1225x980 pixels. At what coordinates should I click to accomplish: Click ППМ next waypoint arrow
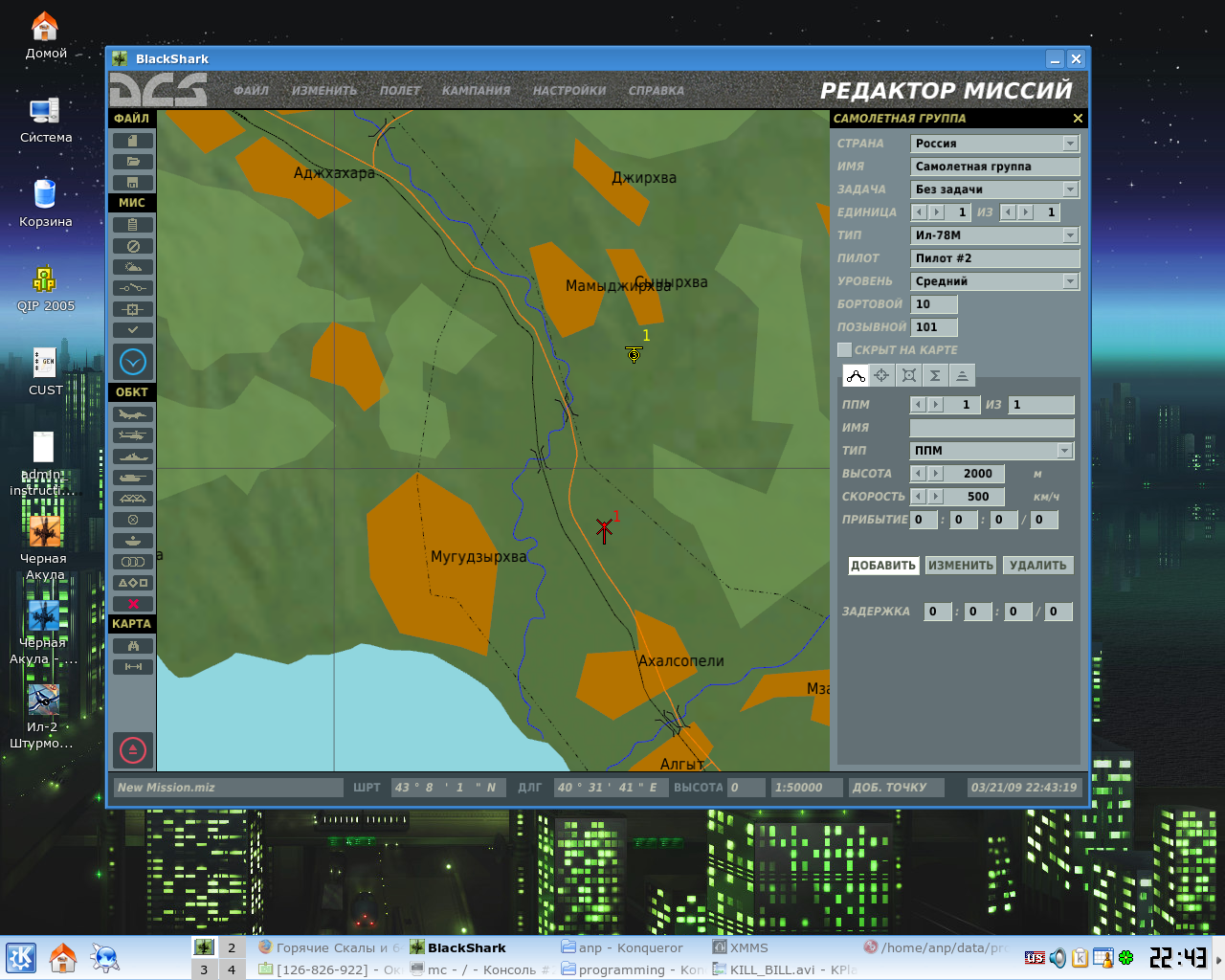click(936, 405)
